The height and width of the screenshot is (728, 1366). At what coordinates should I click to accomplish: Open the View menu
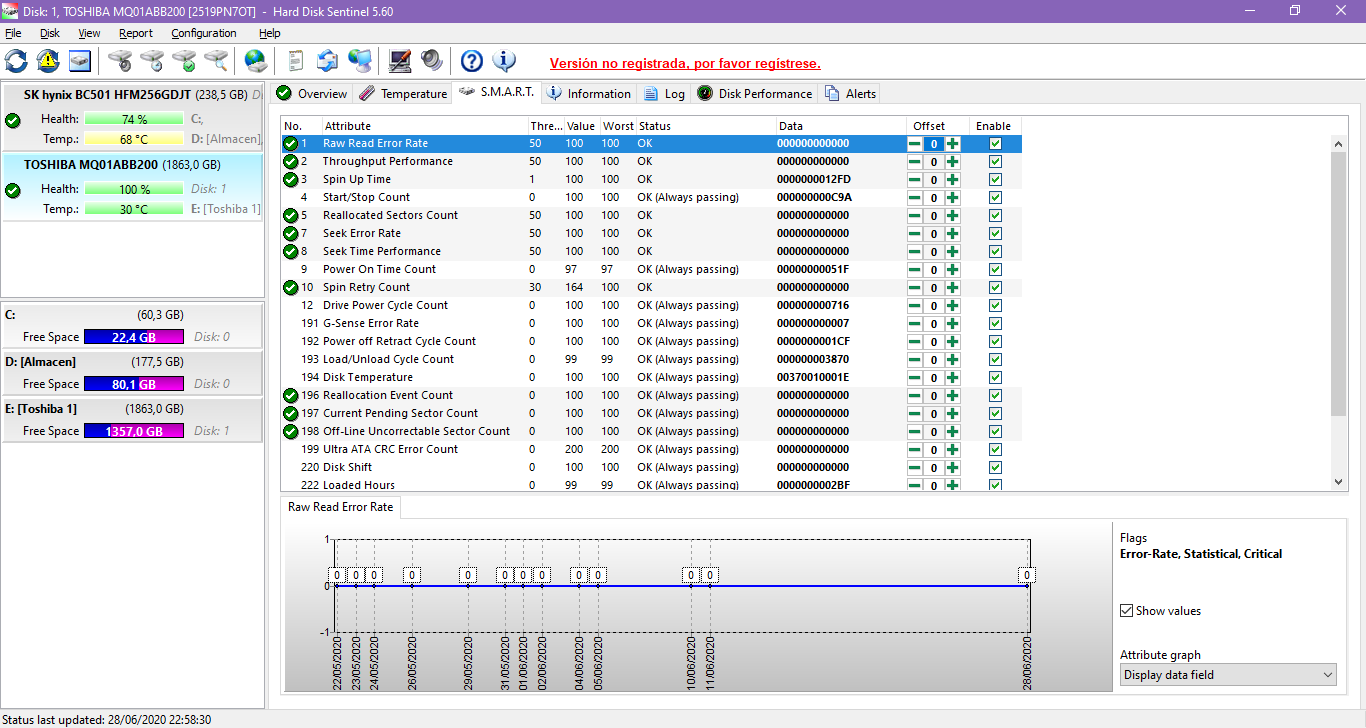coord(89,33)
